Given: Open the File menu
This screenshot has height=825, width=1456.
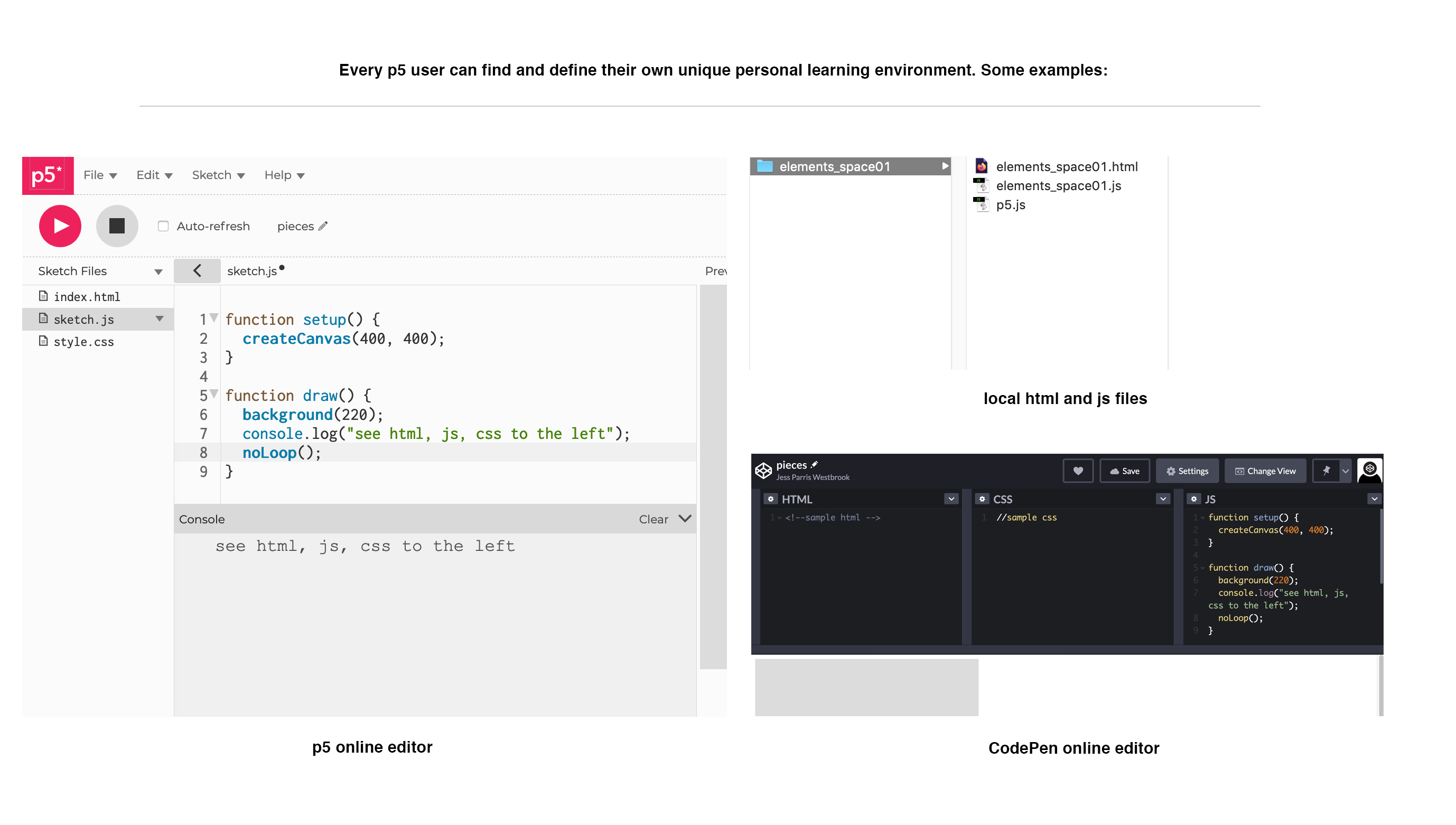Looking at the screenshot, I should click(x=100, y=175).
